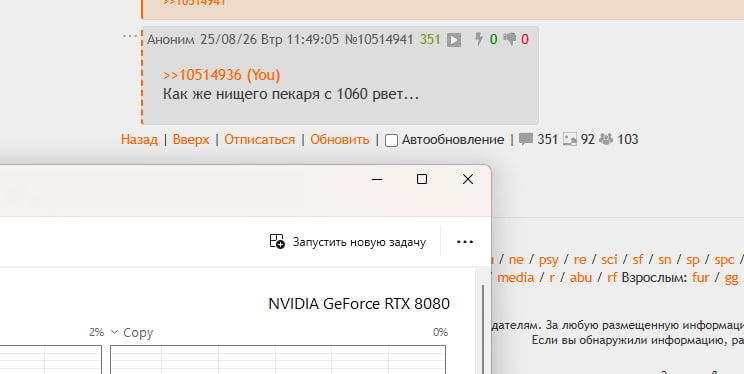This screenshot has width=744, height=374.
Task: Open the /sci/ board link
Action: click(x=609, y=260)
